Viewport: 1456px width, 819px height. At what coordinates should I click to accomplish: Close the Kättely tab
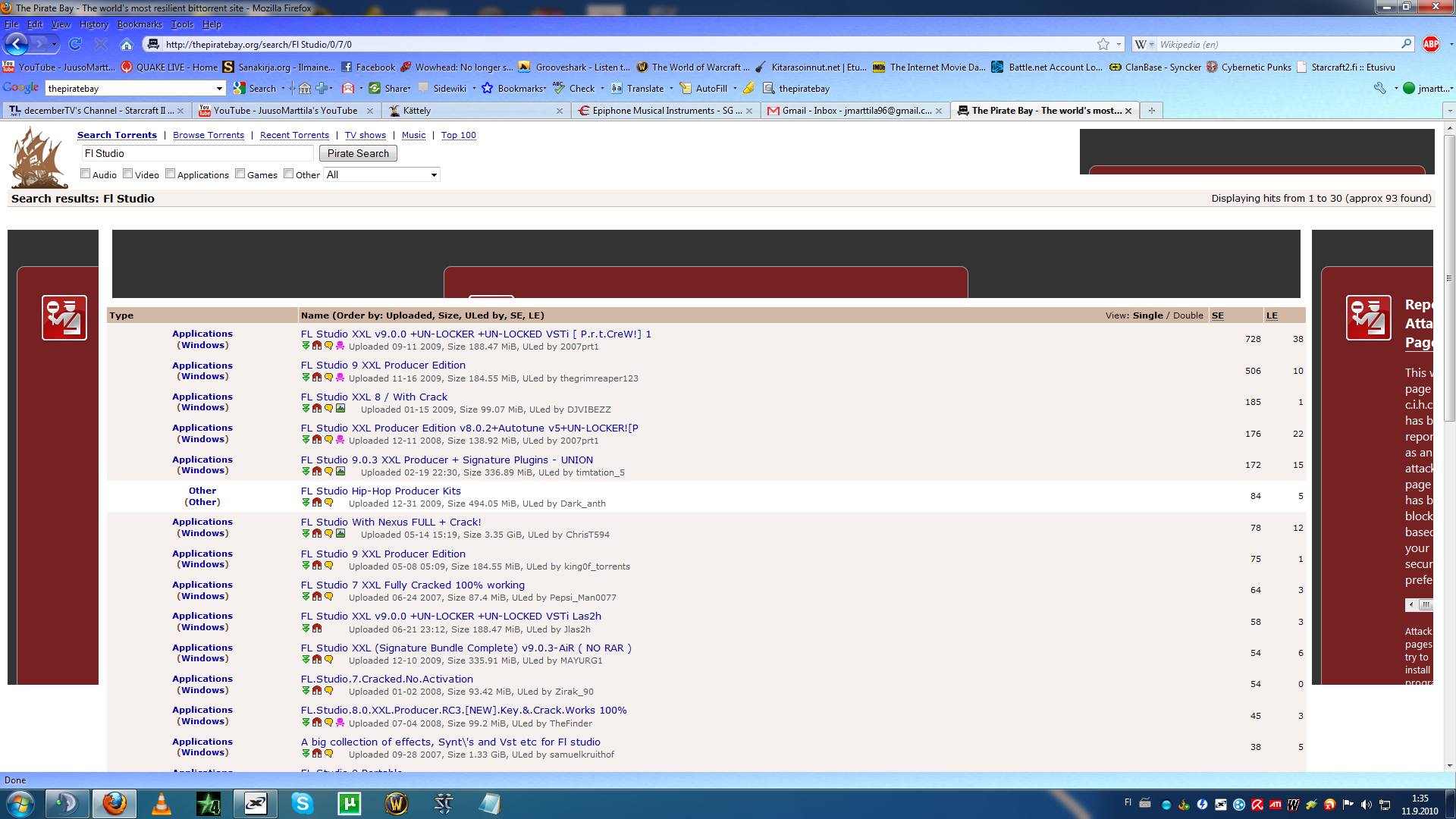point(560,111)
